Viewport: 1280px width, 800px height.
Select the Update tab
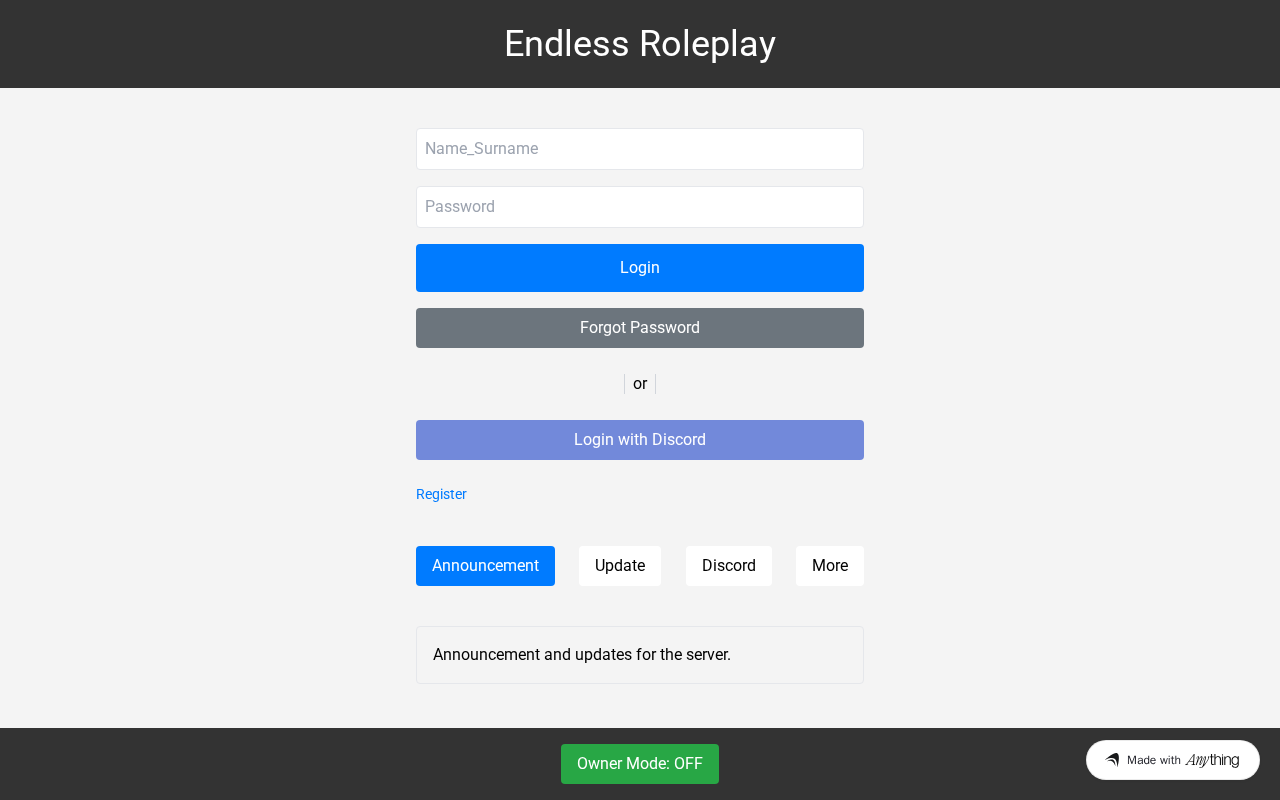click(x=620, y=566)
